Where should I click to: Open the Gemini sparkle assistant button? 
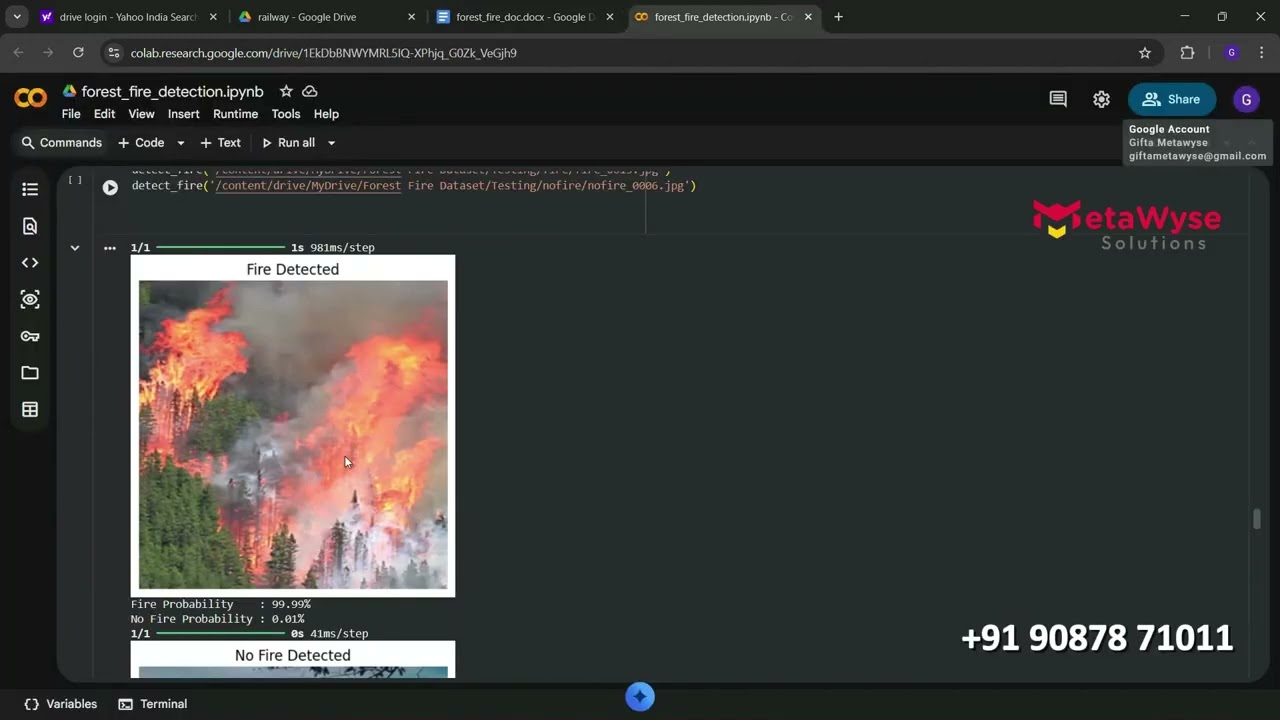tap(640, 697)
